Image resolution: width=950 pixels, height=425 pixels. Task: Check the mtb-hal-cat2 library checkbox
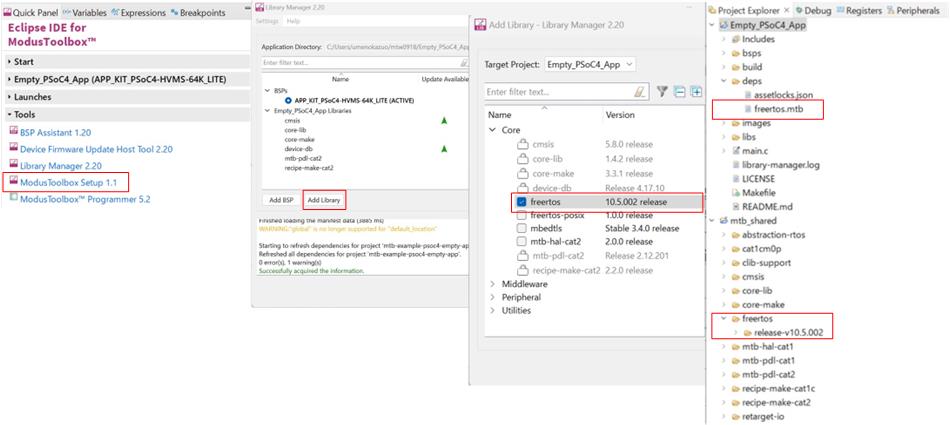point(522,242)
